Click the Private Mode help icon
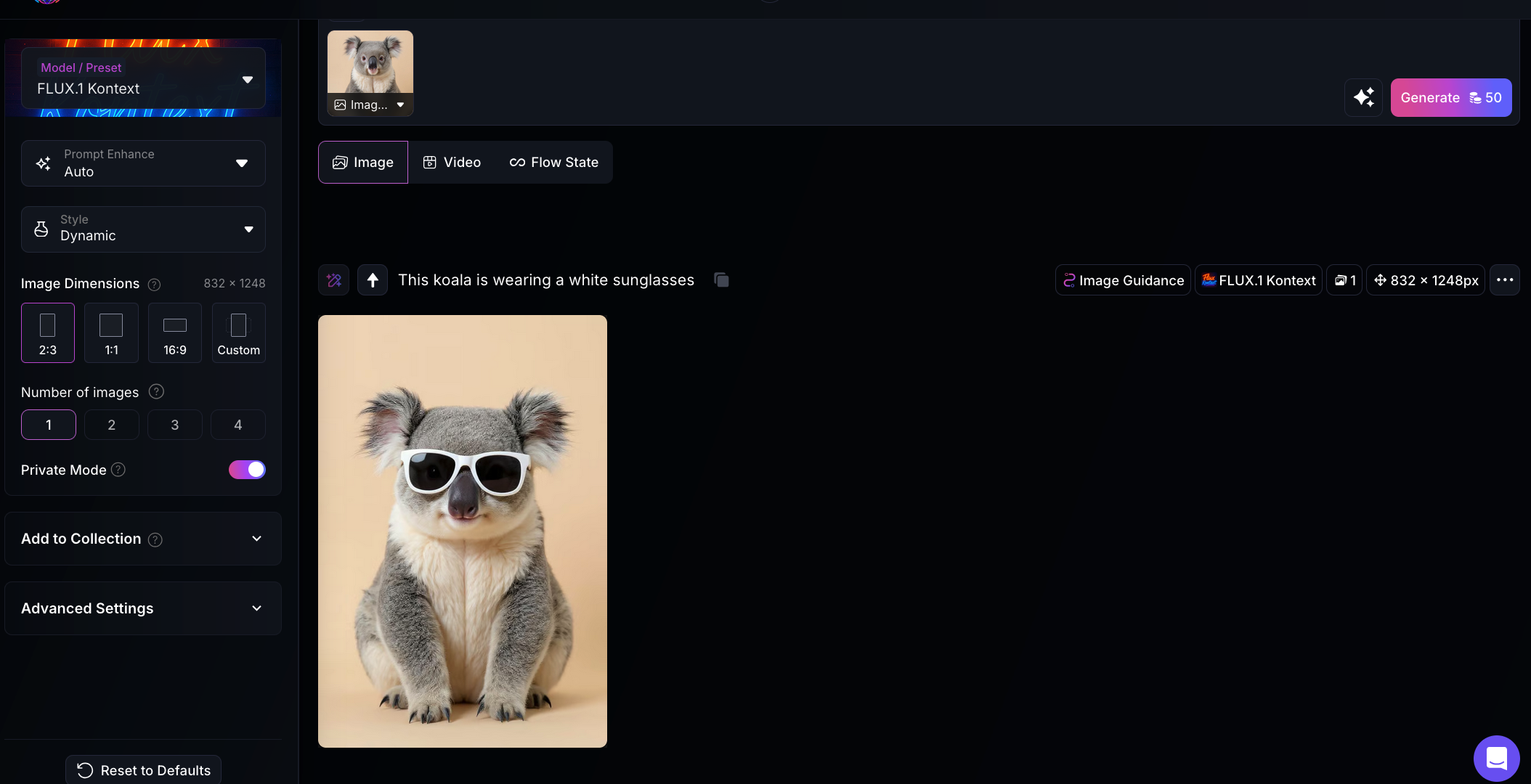This screenshot has height=784, width=1531. (x=118, y=470)
